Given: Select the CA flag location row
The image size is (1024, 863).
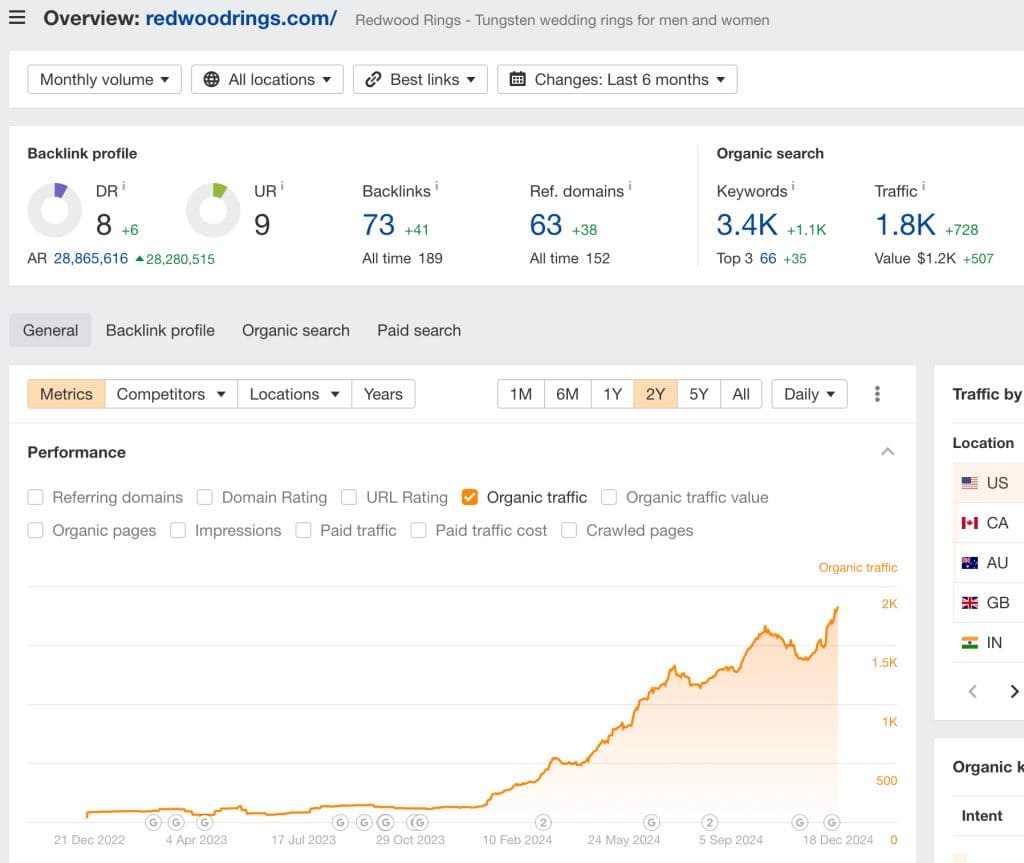Looking at the screenshot, I should pyautogui.click(x=988, y=523).
